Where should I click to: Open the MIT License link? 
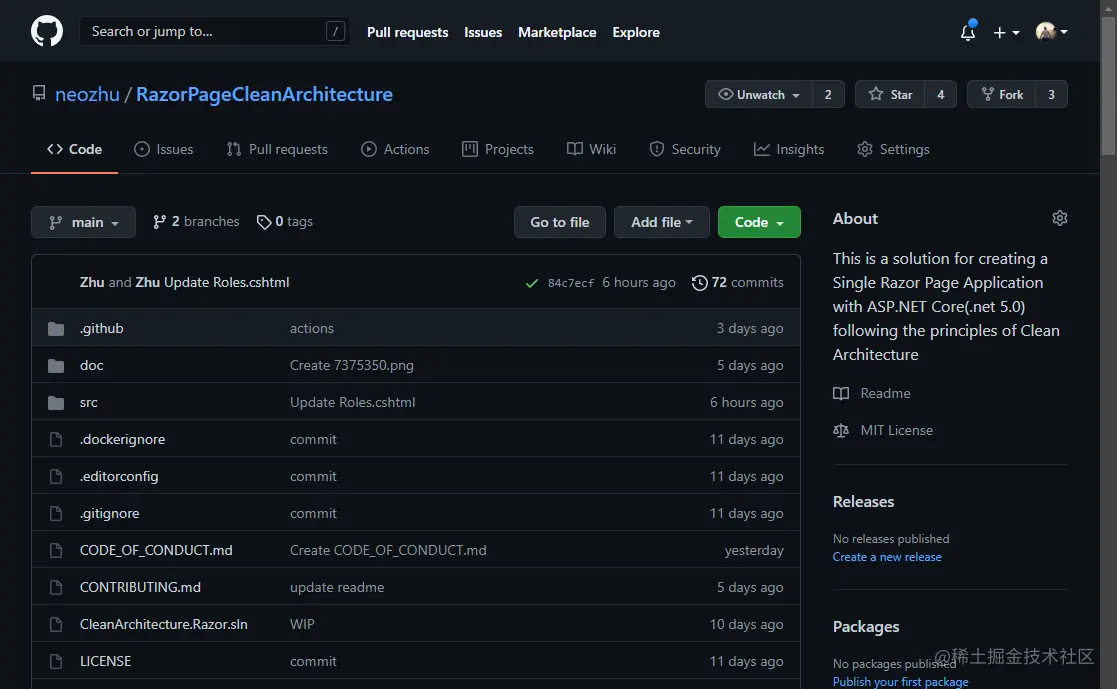pyautogui.click(x=896, y=430)
